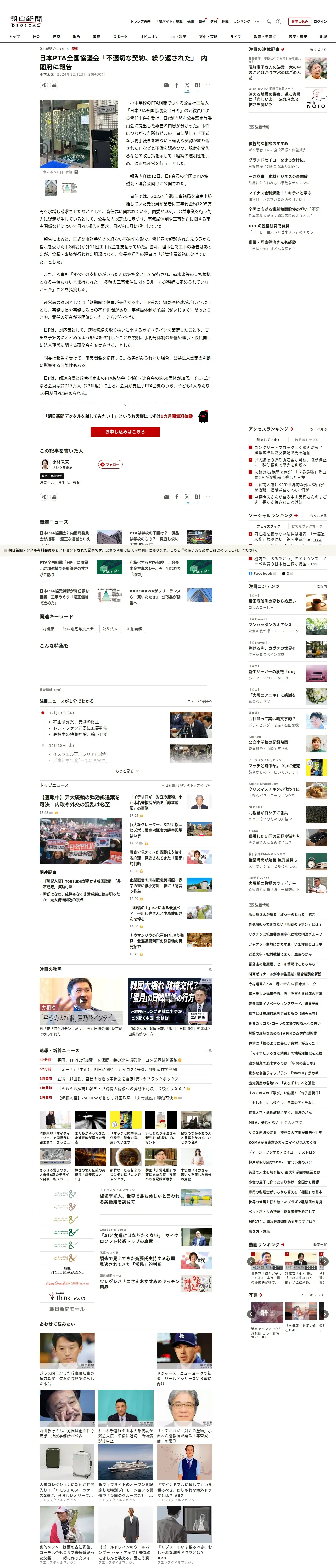This screenshot has height=1568, width=336.
Task: Click next arrow on 写真 carousel
Action: coord(324,1314)
